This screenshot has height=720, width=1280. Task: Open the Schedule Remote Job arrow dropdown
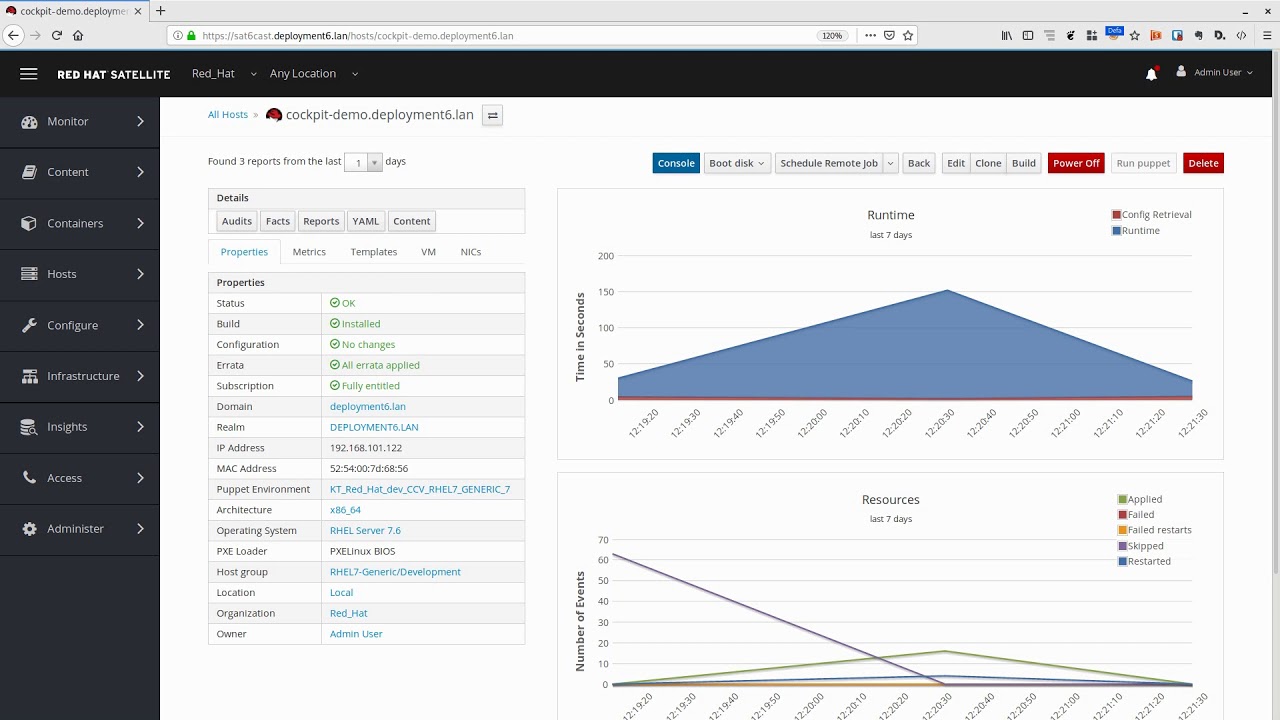[890, 163]
